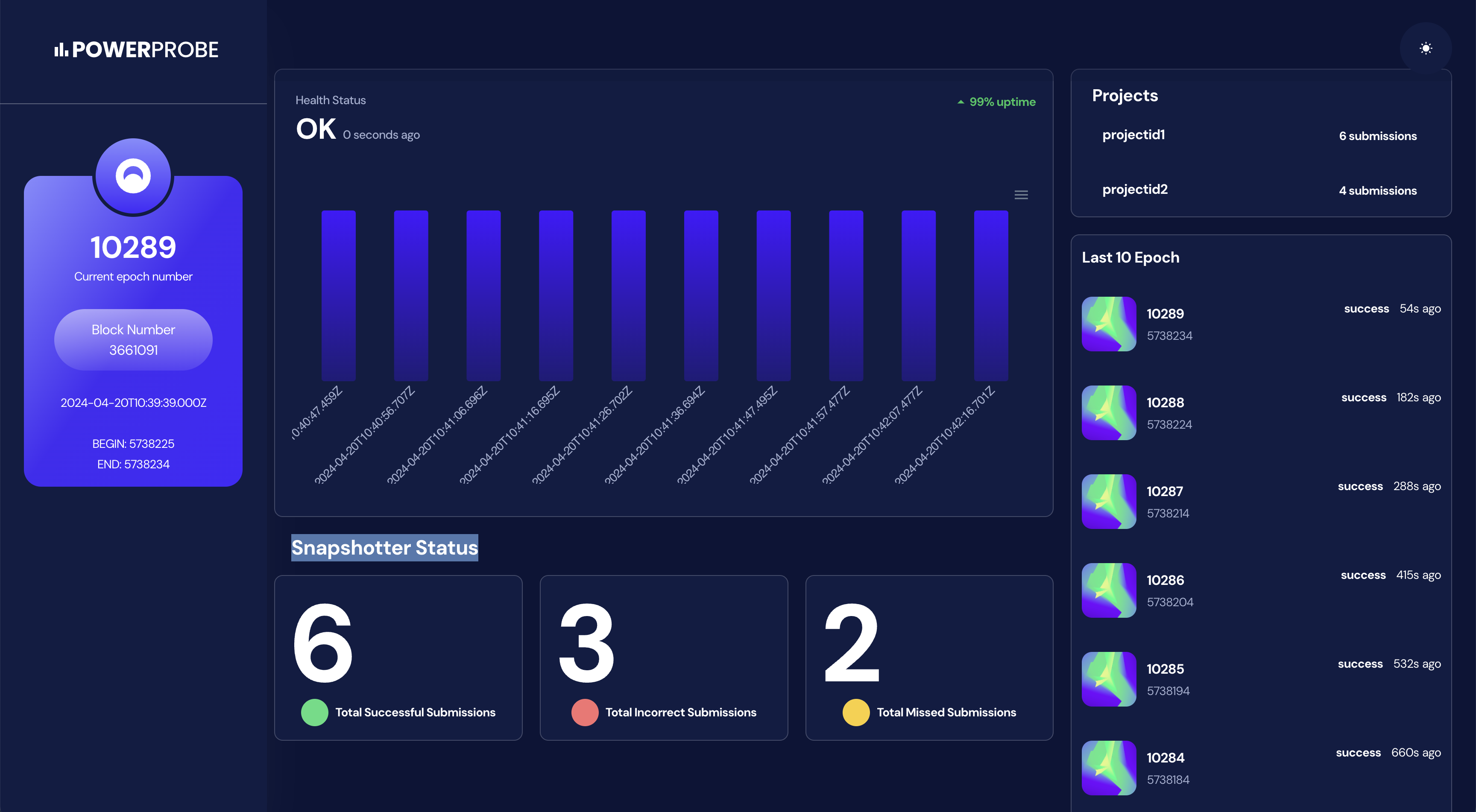Click the green uptime up-arrow icon
This screenshot has height=812, width=1476.
point(961,102)
